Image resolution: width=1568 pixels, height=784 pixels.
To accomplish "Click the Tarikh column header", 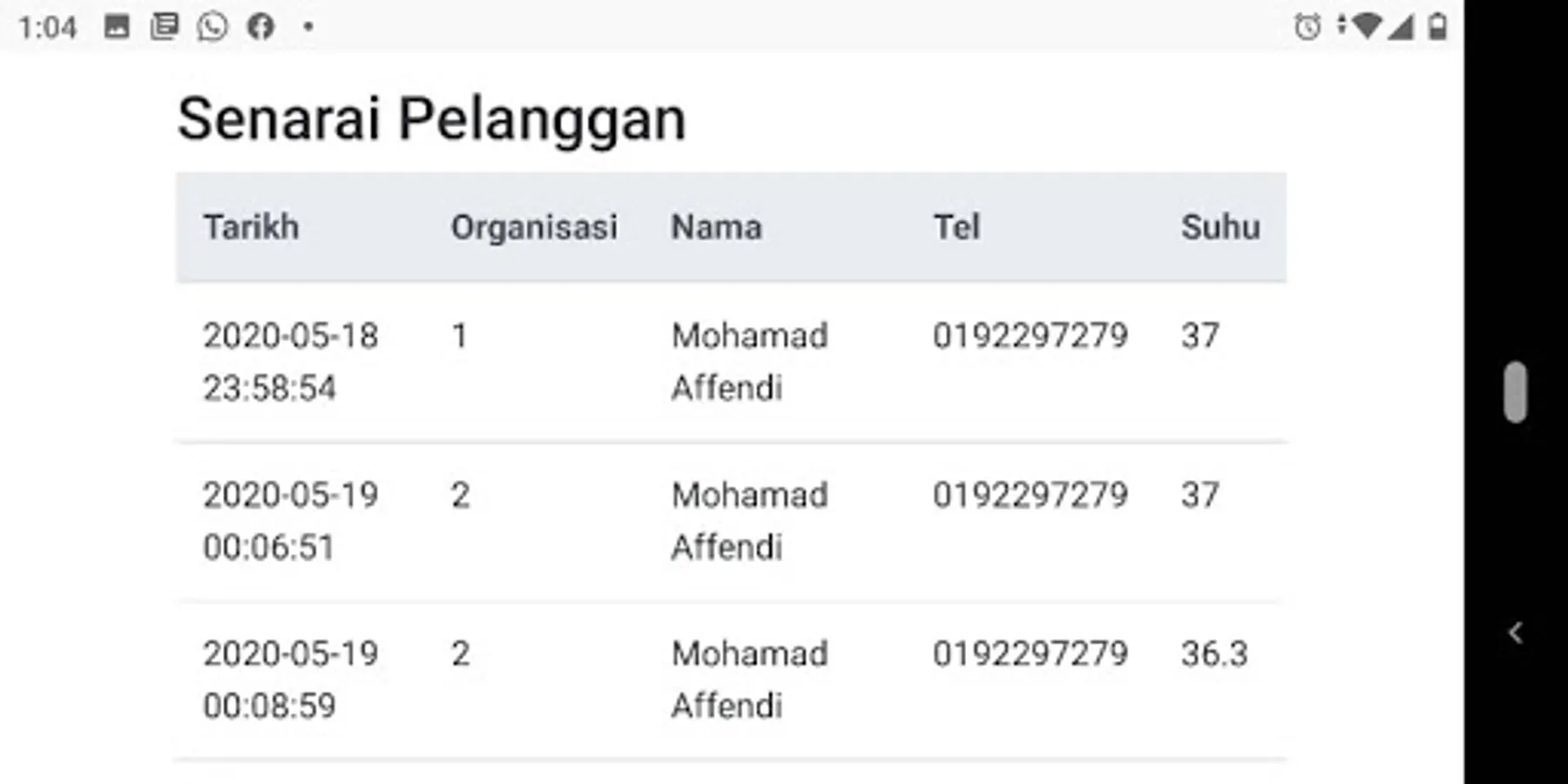I will pos(251,227).
